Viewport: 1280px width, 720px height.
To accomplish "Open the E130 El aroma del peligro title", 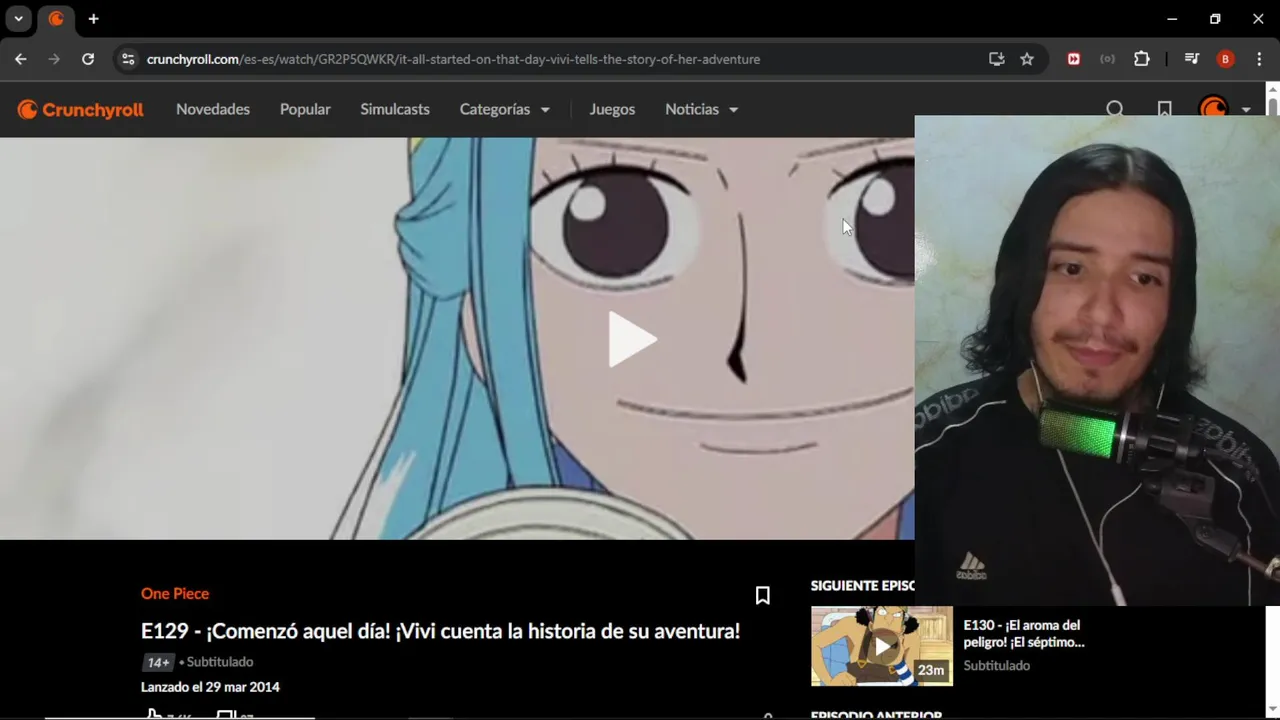I will coord(1024,634).
